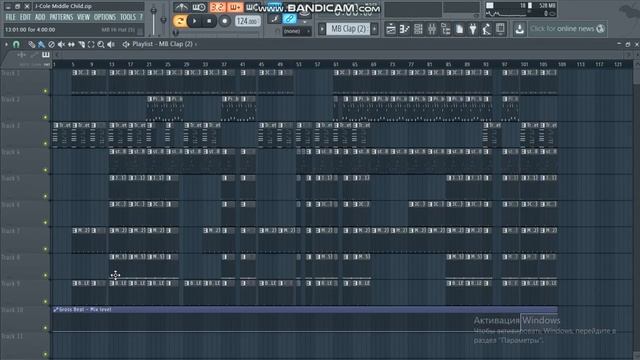
Task: Open the global snap (none) selector
Action: click(x=296, y=31)
